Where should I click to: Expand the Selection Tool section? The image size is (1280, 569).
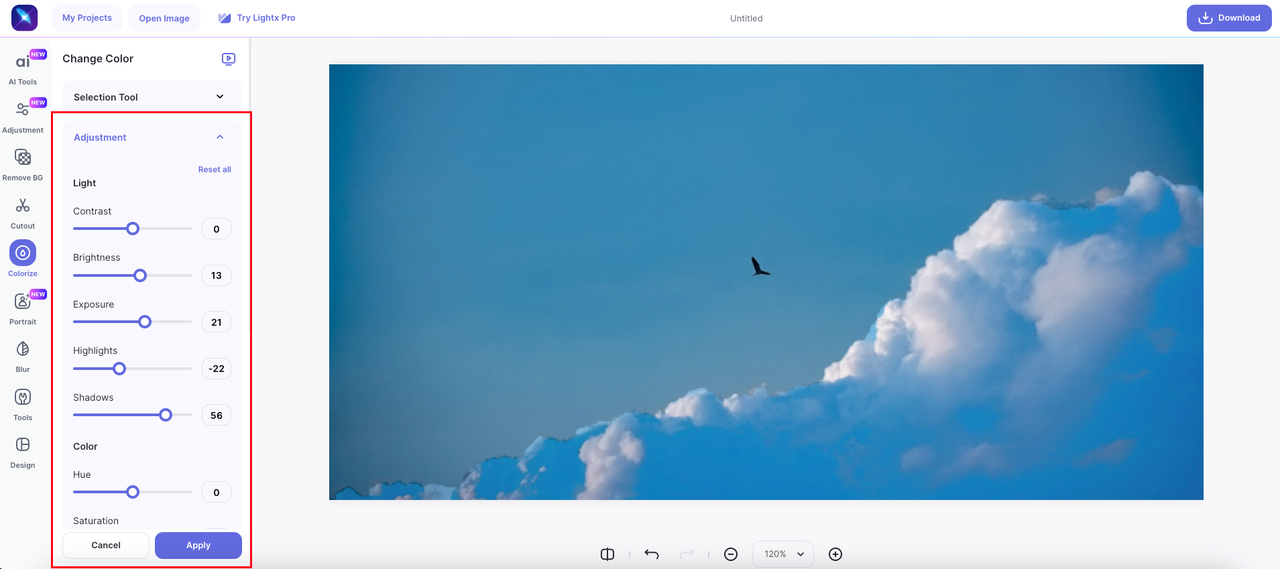[152, 97]
